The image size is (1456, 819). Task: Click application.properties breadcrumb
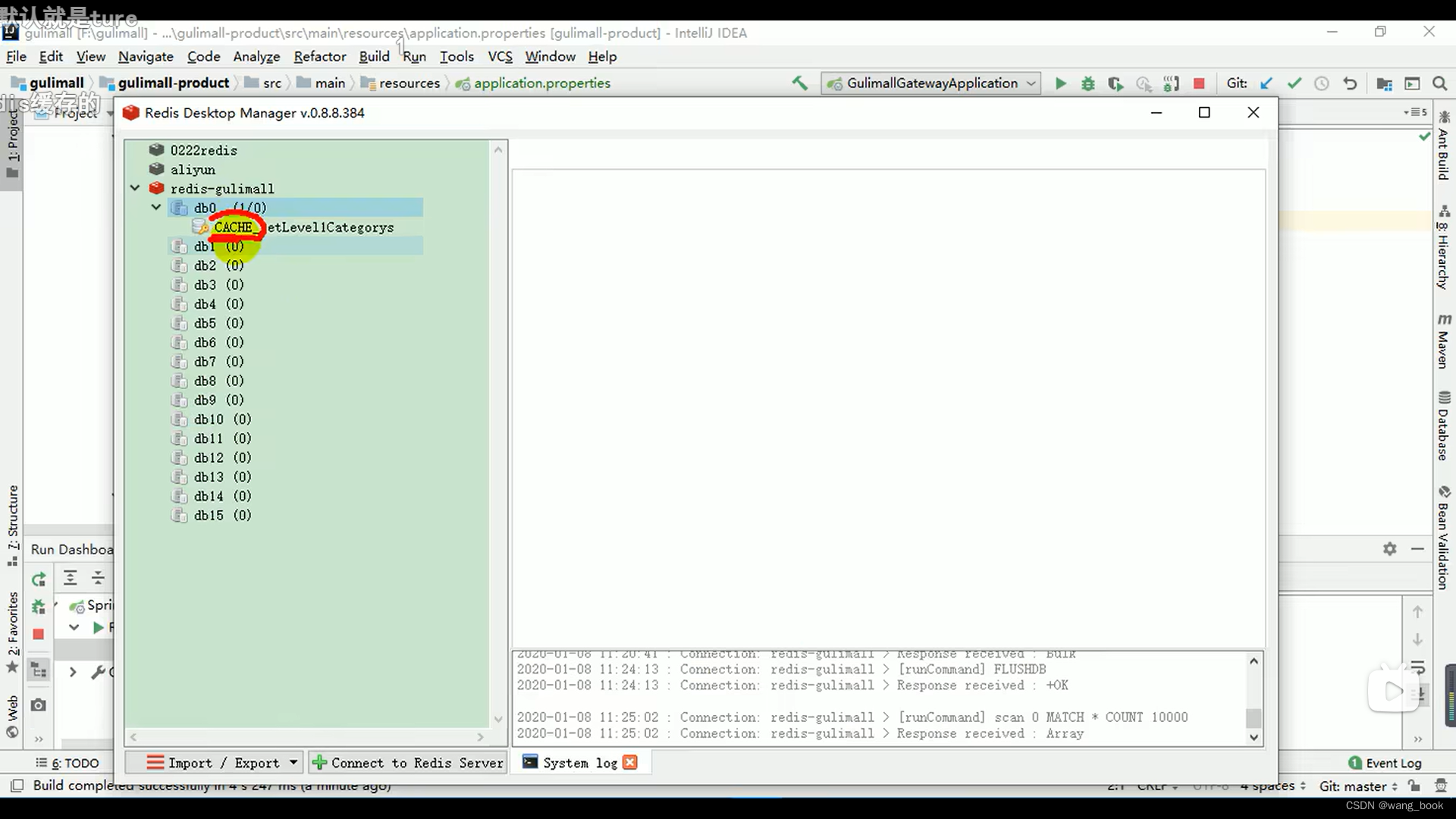pos(533,83)
